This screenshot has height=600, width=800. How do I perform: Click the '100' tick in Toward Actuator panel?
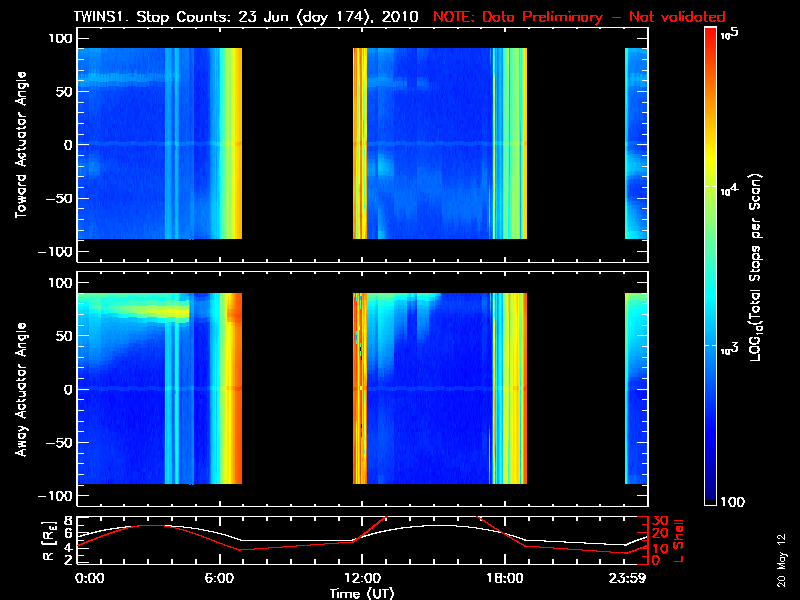61,38
